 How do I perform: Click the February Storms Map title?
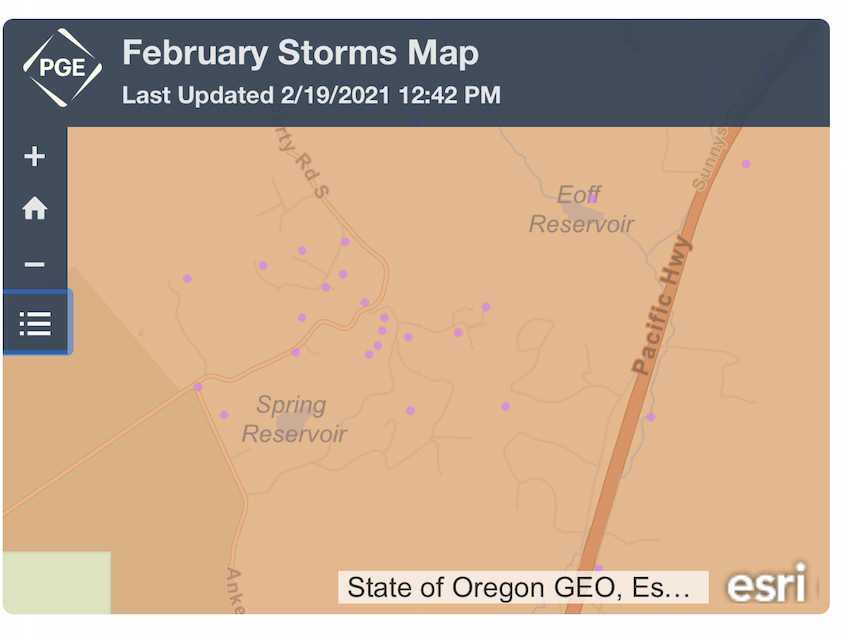300,53
